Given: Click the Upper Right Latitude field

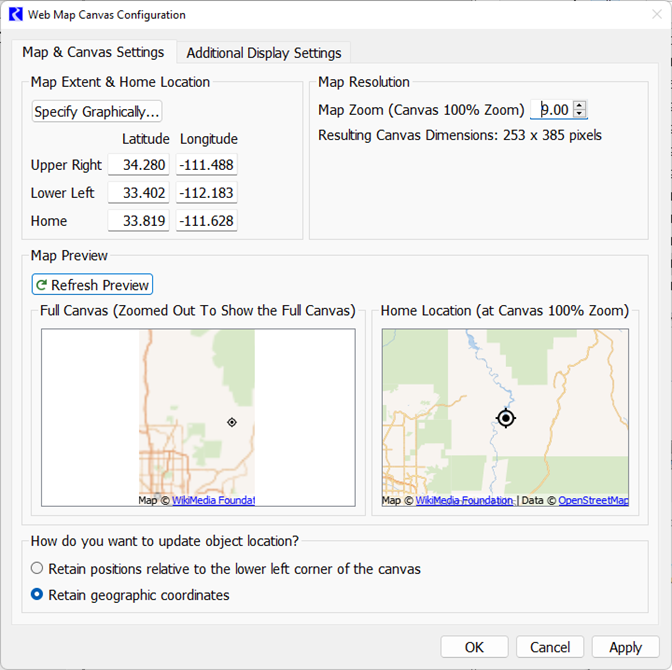Looking at the screenshot, I should click(139, 165).
